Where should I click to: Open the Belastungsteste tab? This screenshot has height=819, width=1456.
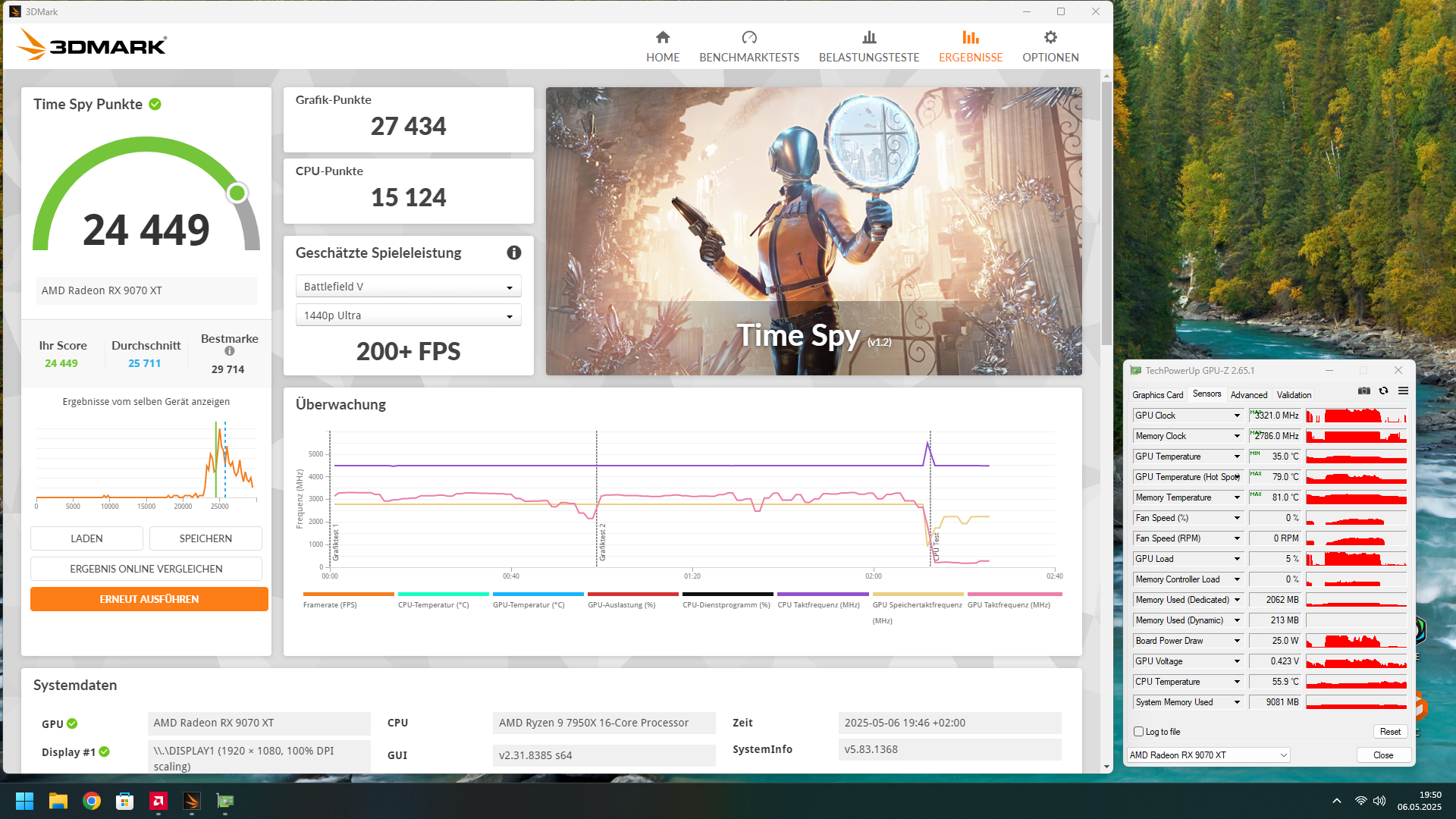coord(868,46)
